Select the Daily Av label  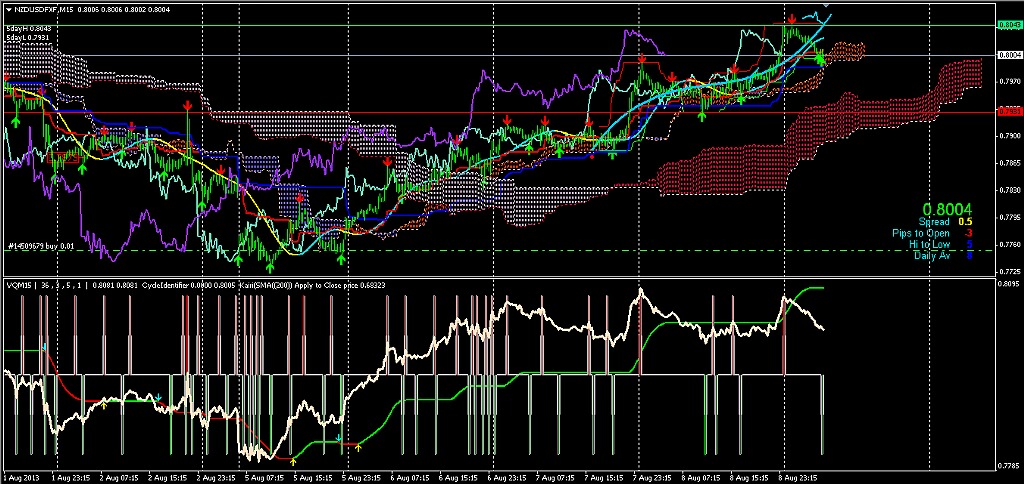click(x=931, y=256)
